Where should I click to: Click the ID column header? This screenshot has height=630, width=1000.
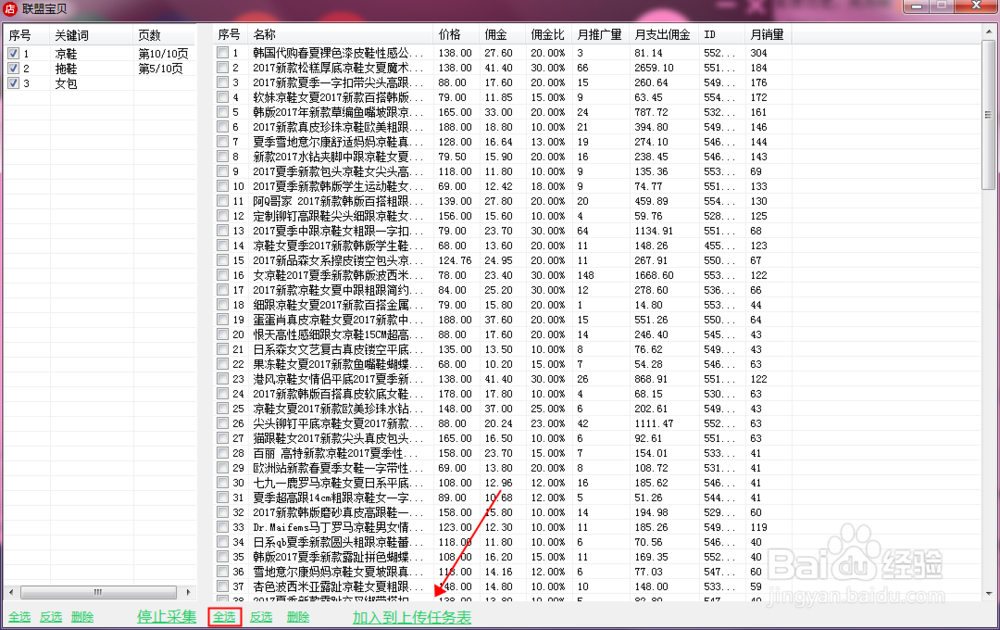[x=722, y=34]
